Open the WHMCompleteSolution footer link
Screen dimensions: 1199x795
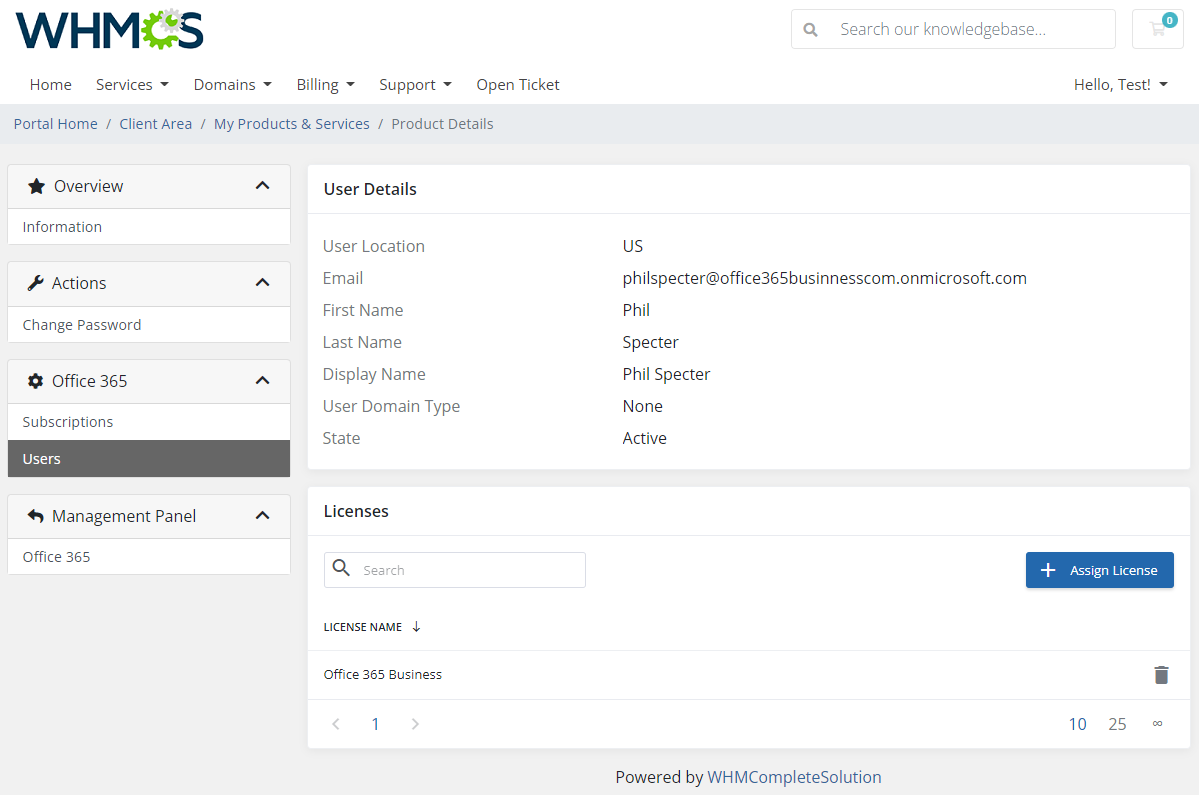pyautogui.click(x=794, y=777)
